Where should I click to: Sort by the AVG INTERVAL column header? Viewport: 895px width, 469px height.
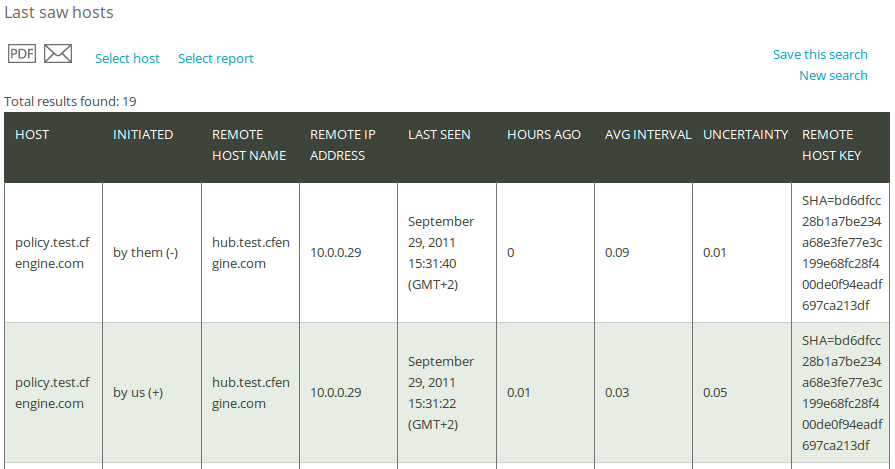pos(648,135)
